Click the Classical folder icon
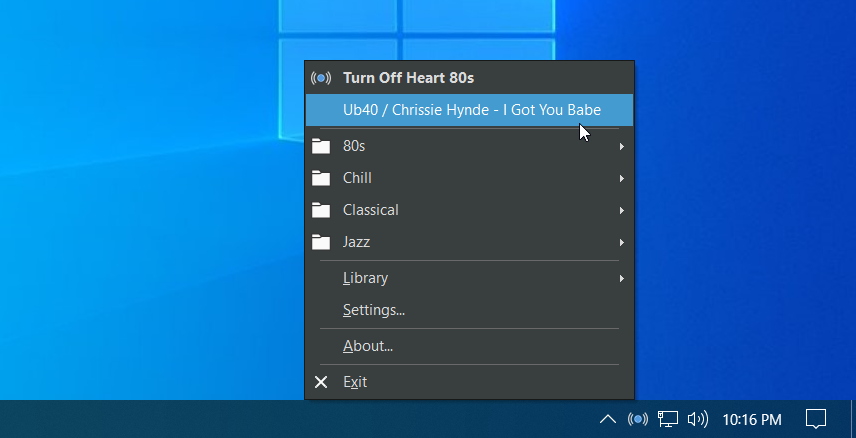This screenshot has height=438, width=856. [x=321, y=210]
